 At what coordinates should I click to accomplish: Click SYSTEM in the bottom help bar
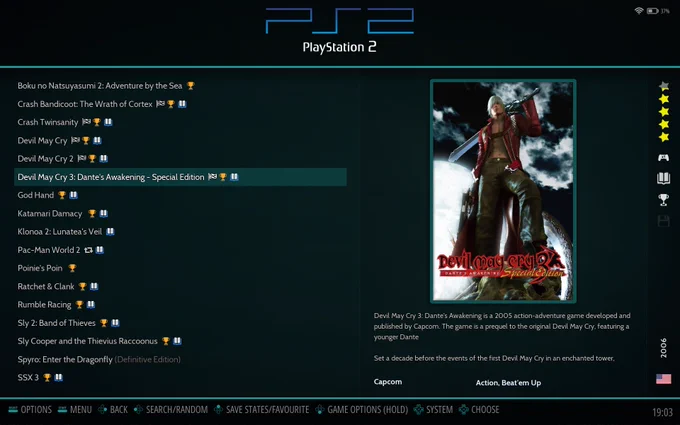click(x=433, y=409)
